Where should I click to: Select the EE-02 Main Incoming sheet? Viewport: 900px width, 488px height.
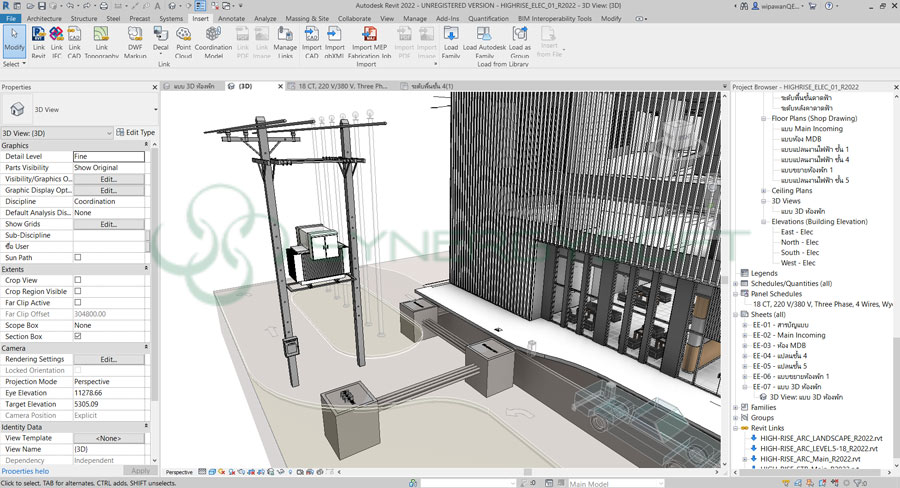790,335
